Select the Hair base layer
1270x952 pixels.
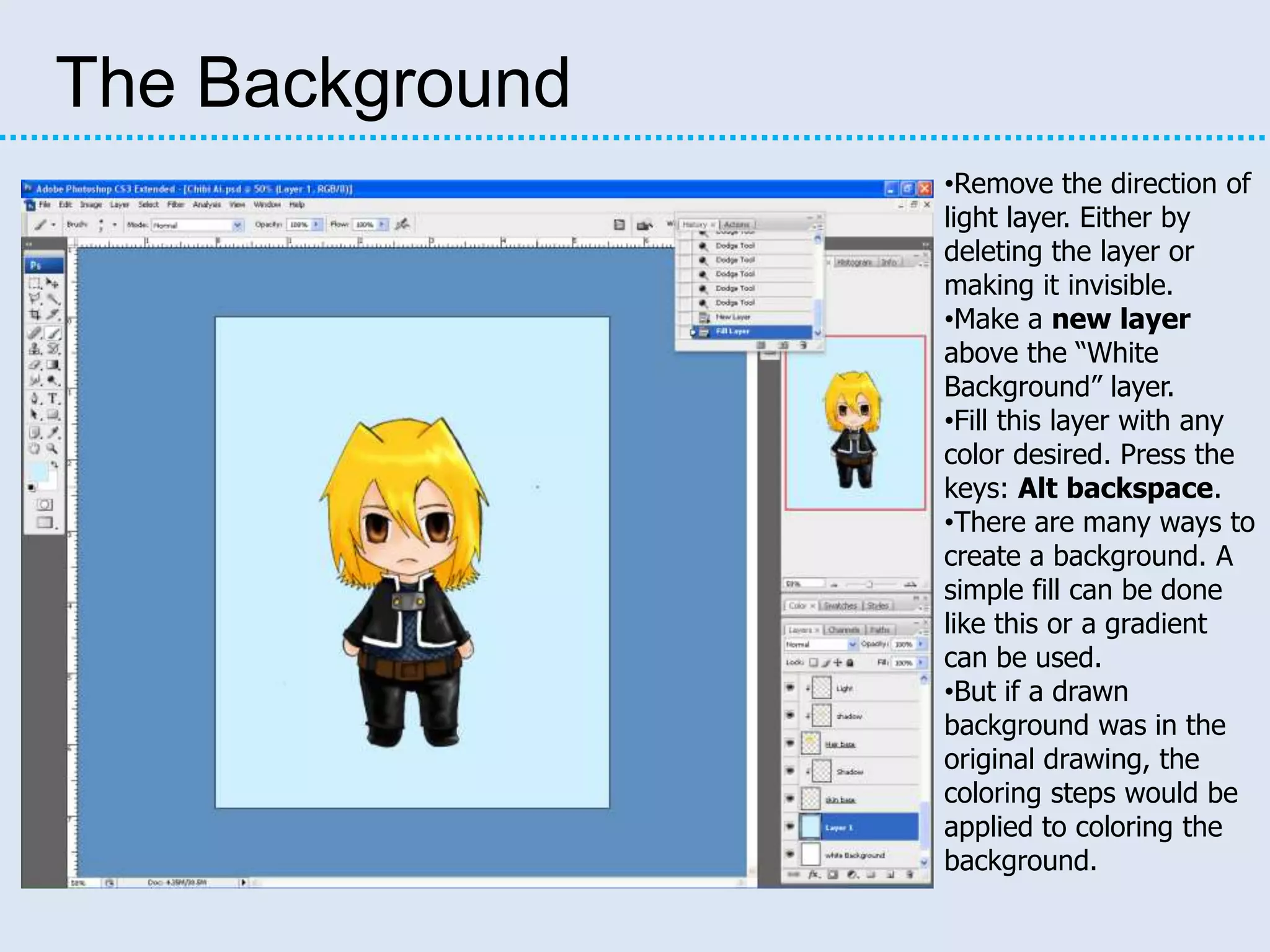(840, 744)
